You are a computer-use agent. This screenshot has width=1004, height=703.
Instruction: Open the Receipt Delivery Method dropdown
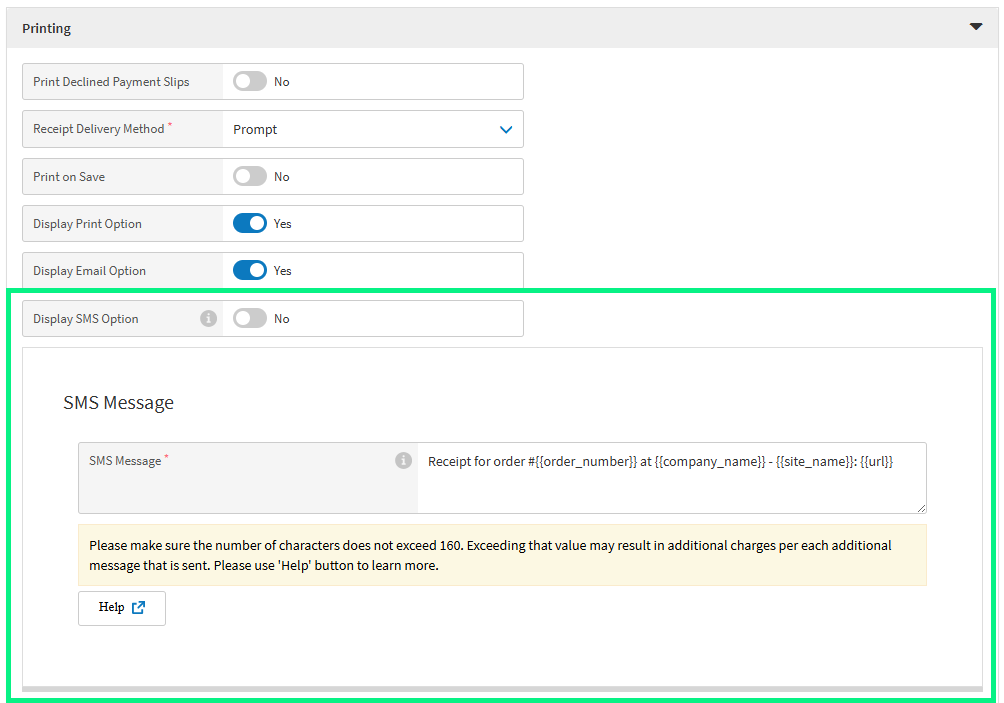(x=372, y=129)
